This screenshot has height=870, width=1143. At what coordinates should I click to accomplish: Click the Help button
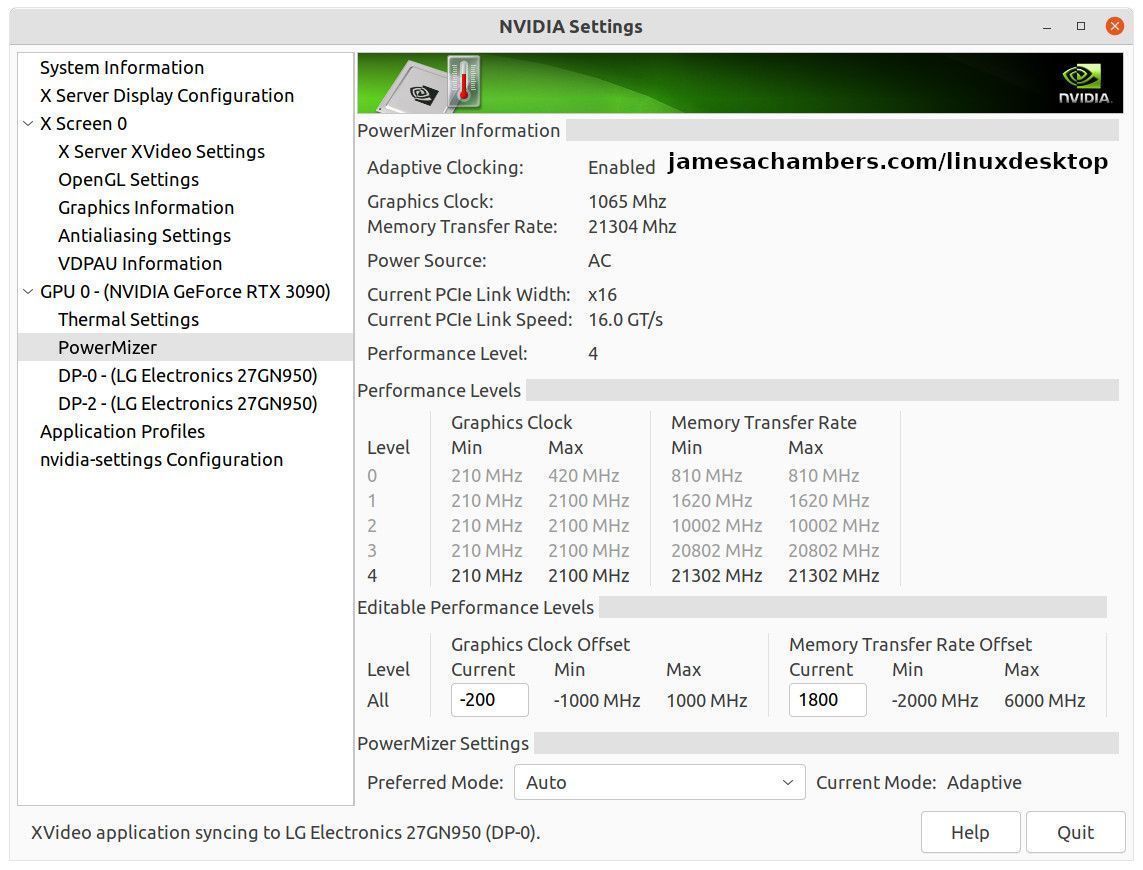pos(969,832)
